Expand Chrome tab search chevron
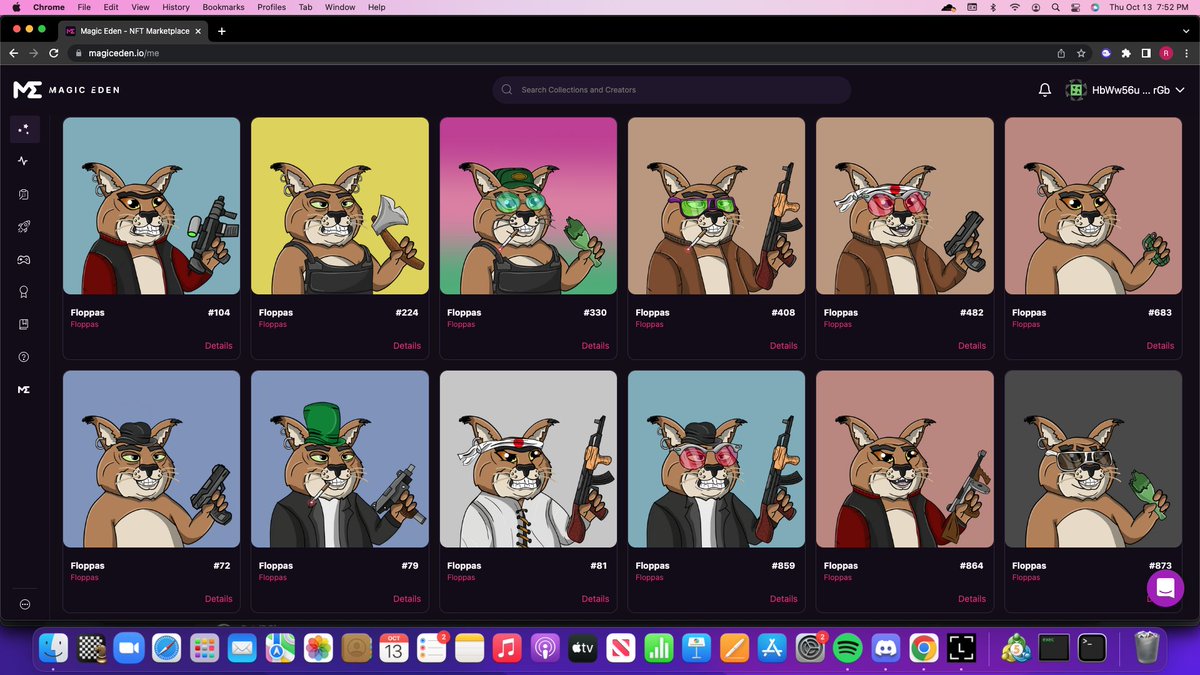 coord(1186,31)
